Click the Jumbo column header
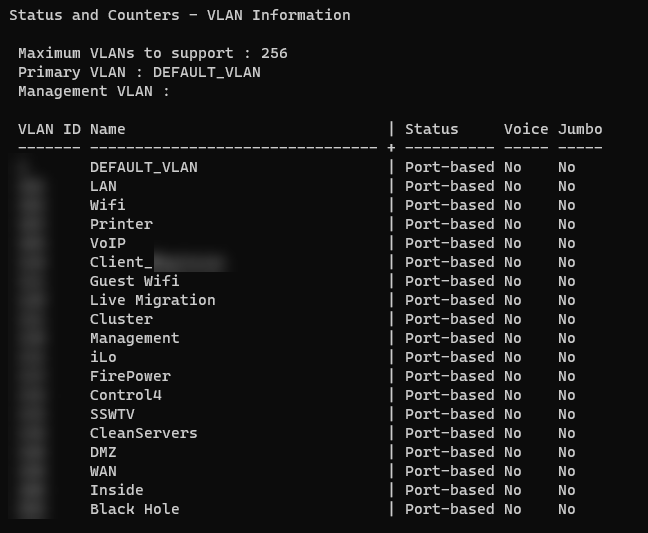The width and height of the screenshot is (648, 533). (x=580, y=129)
